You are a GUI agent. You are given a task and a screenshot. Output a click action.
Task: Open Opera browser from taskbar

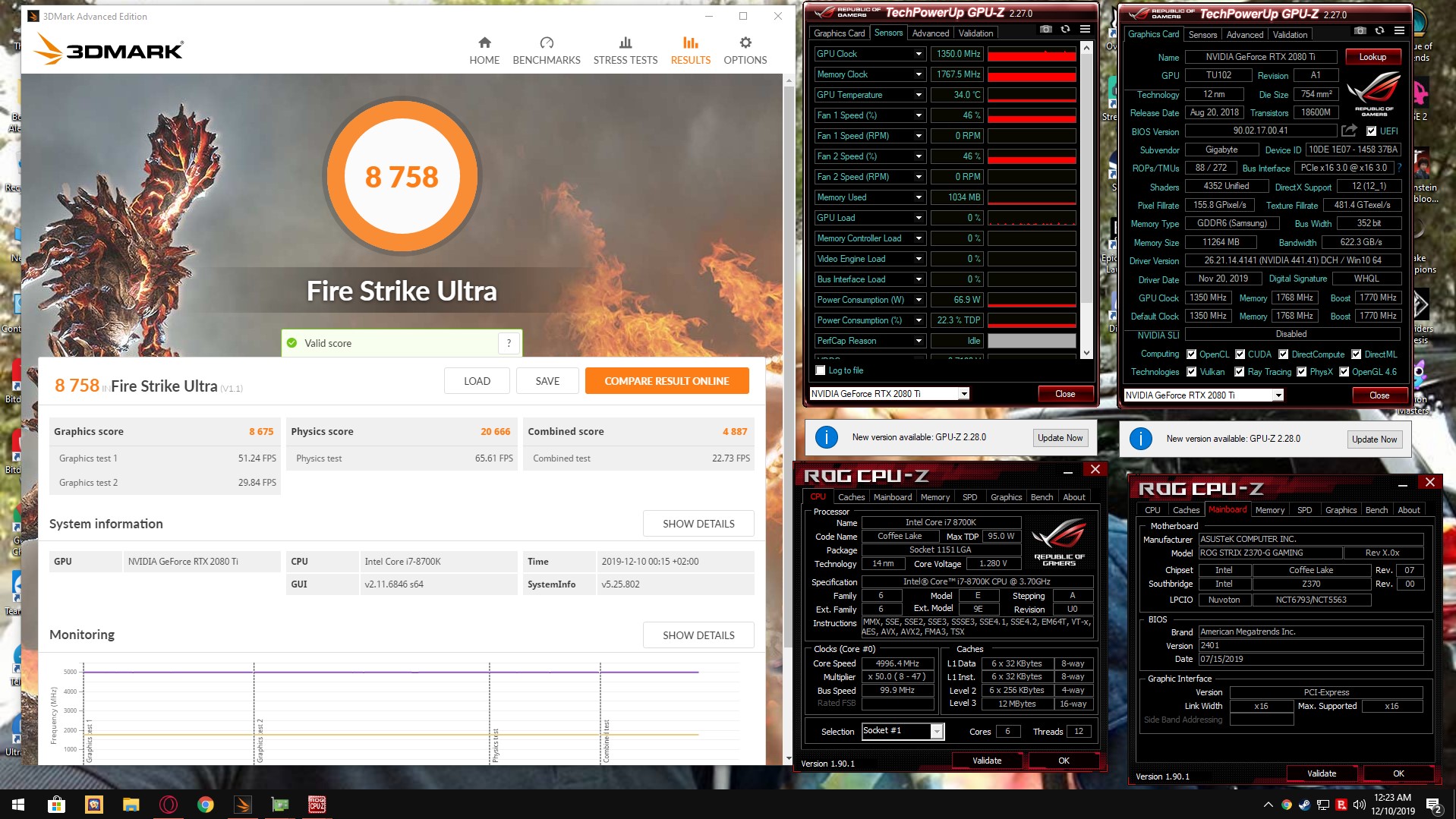[x=169, y=805]
